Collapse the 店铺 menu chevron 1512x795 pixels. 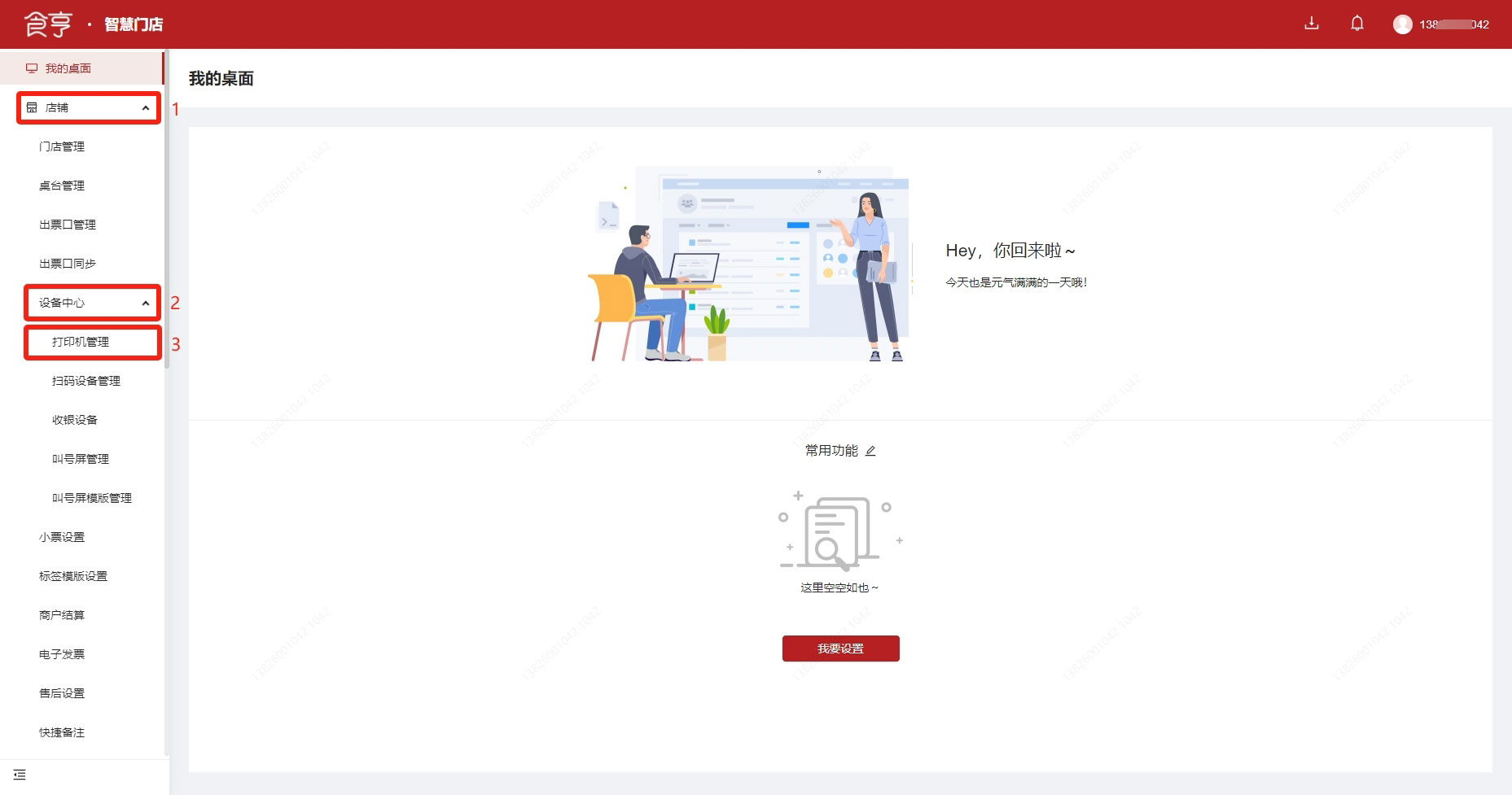[146, 108]
